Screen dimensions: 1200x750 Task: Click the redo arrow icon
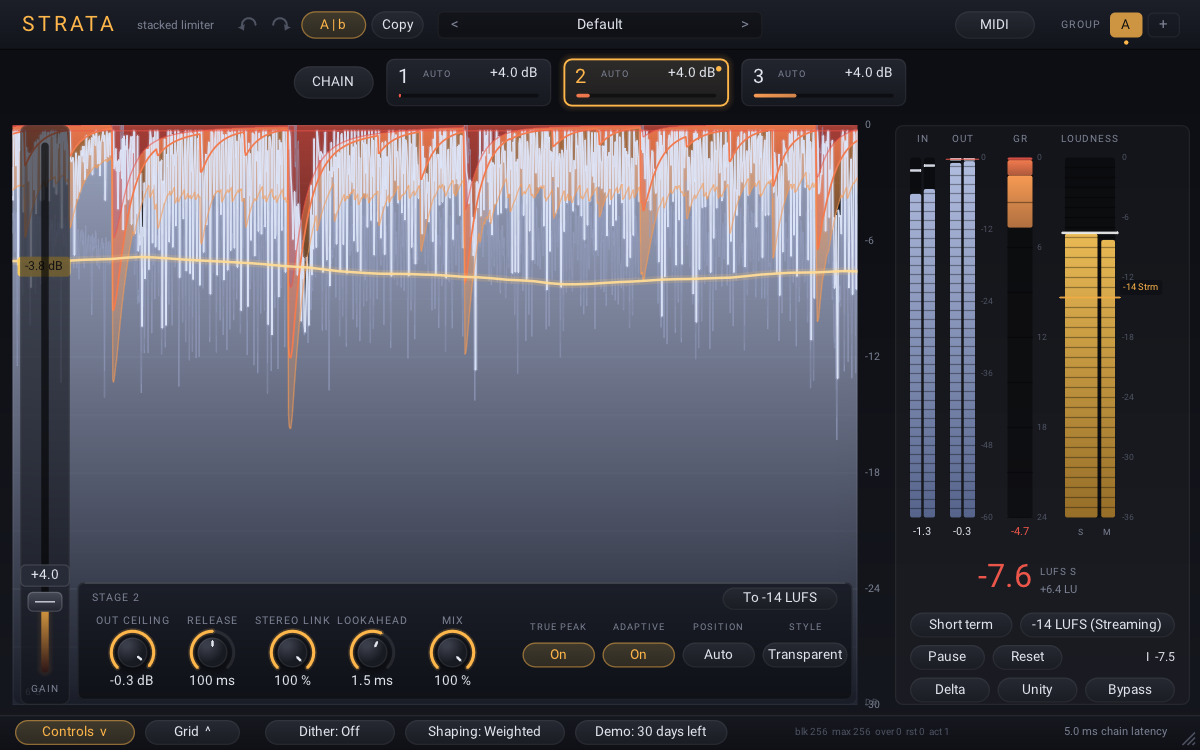[281, 24]
